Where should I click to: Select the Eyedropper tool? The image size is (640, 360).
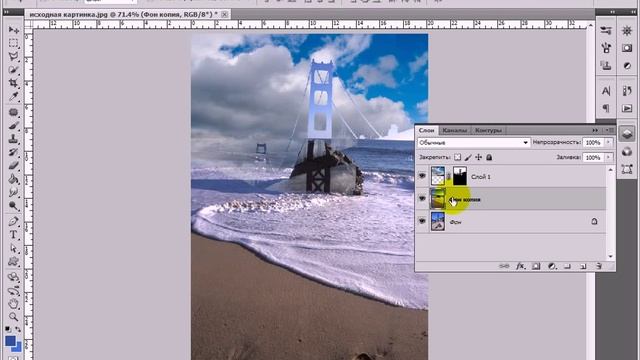[13, 96]
